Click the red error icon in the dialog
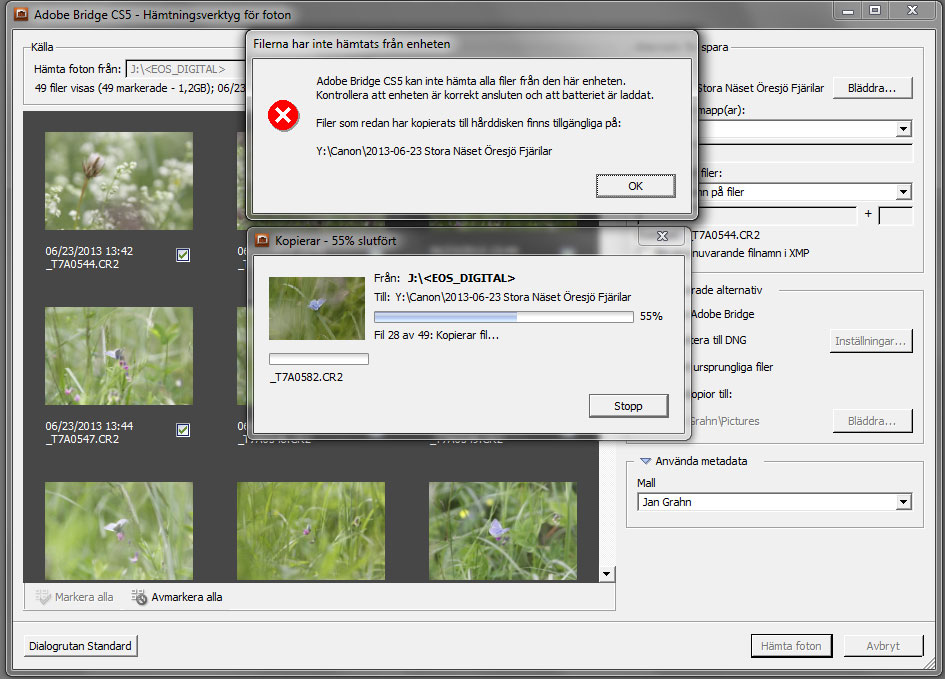 (283, 116)
